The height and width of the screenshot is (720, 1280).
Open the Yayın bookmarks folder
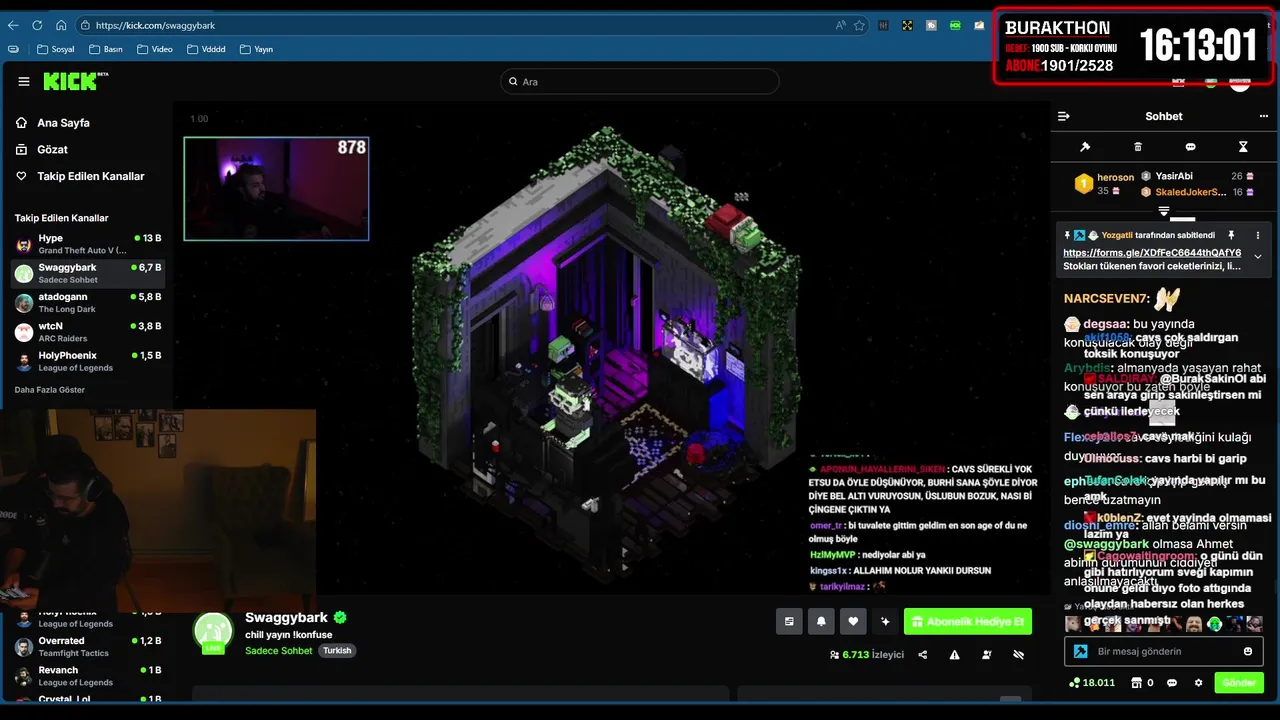tap(256, 49)
